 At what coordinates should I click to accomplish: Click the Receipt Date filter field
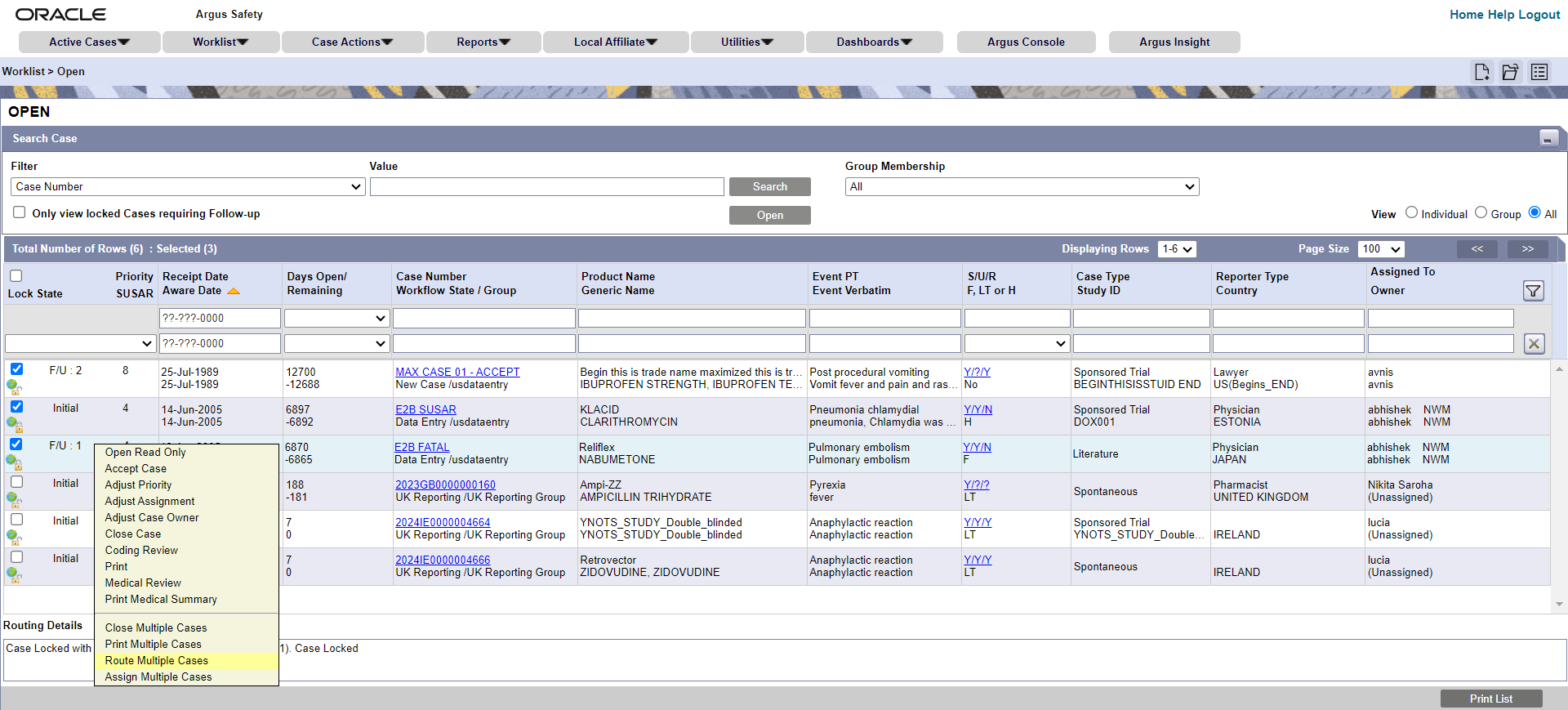[x=220, y=319]
